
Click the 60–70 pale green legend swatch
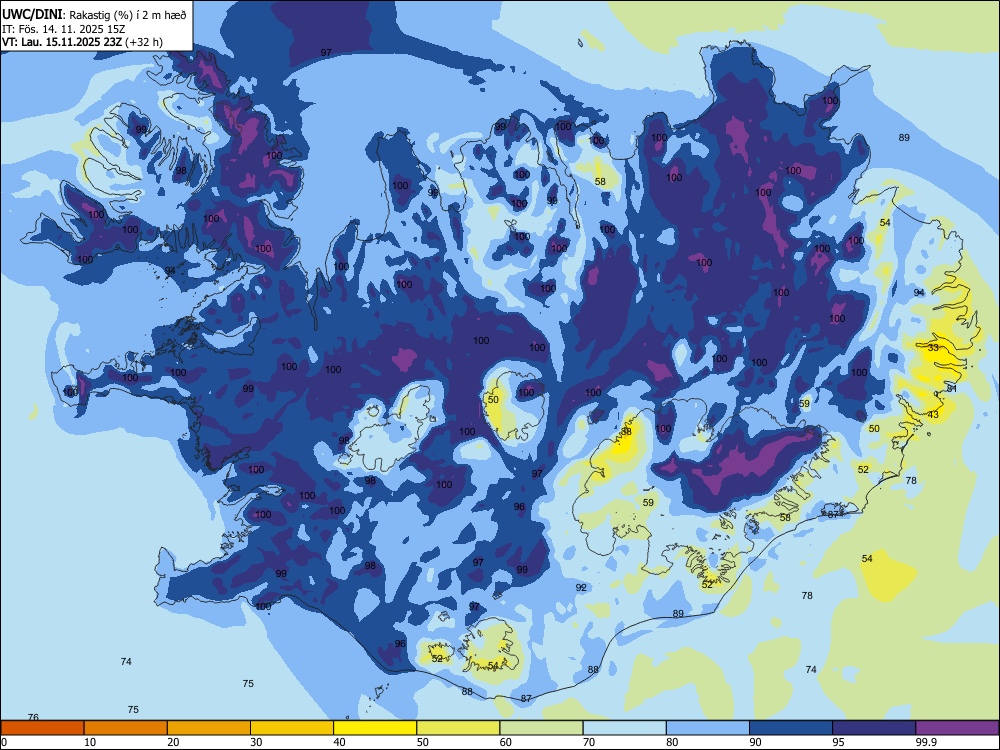pyautogui.click(x=541, y=728)
